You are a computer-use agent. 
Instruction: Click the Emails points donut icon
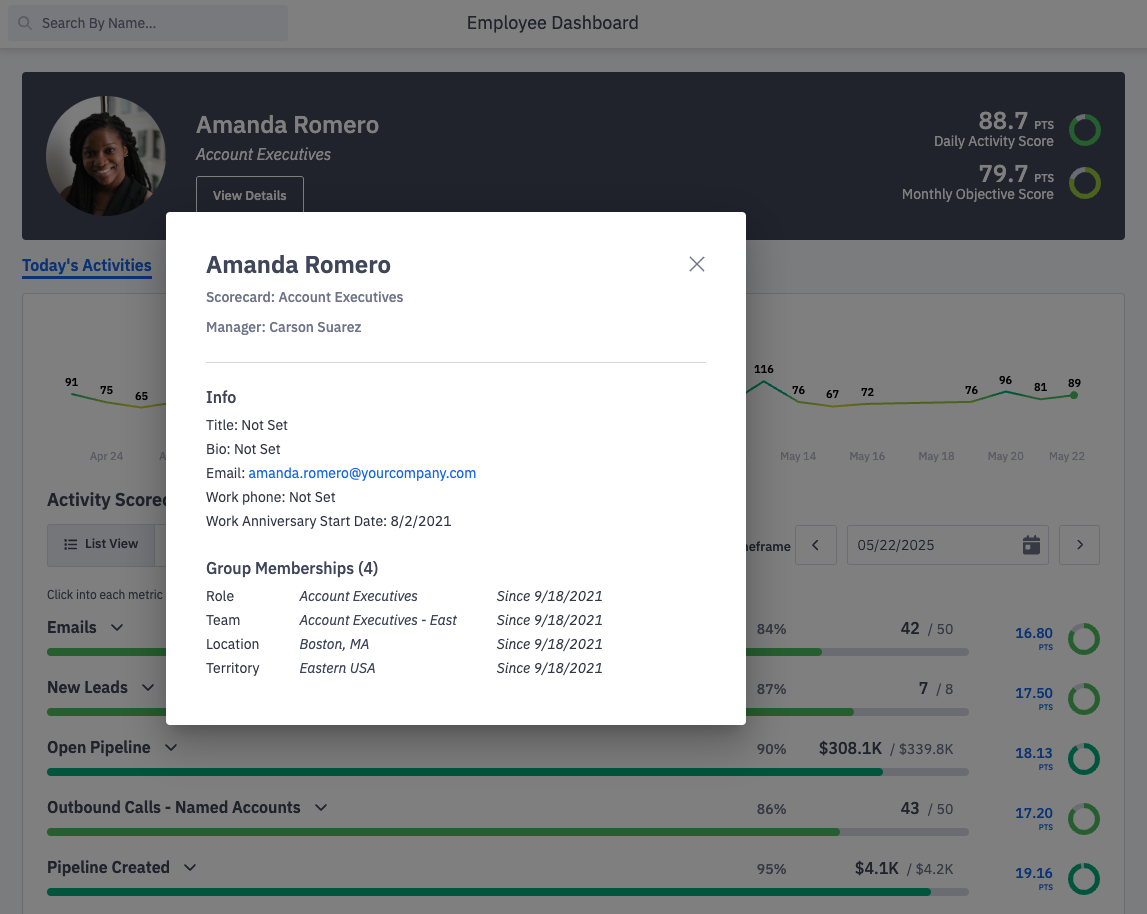1083,639
